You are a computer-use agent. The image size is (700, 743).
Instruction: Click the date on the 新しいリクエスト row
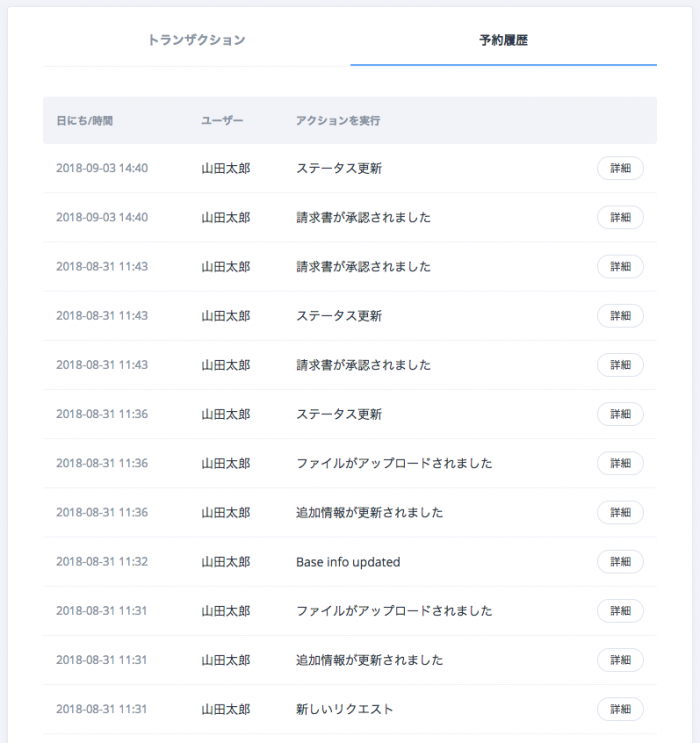tap(101, 709)
